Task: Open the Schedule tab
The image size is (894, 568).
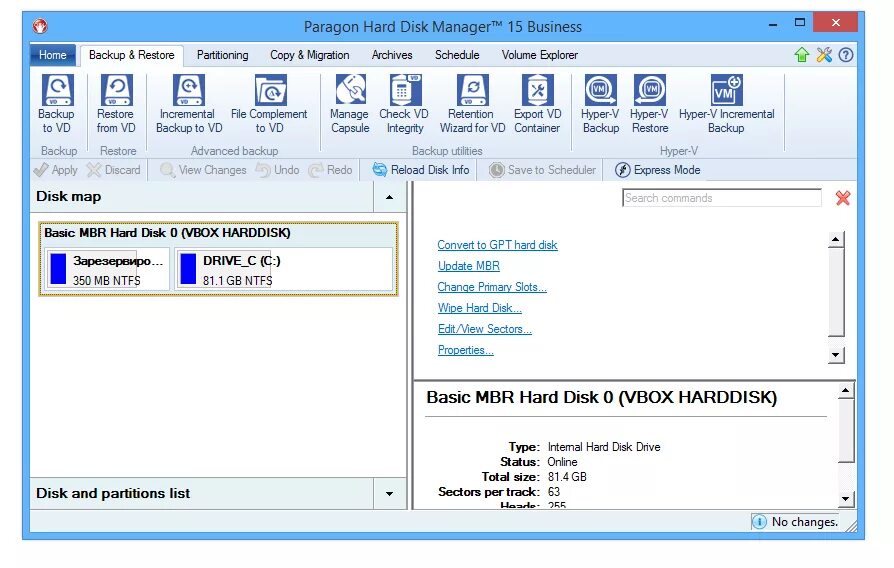Action: (x=457, y=55)
